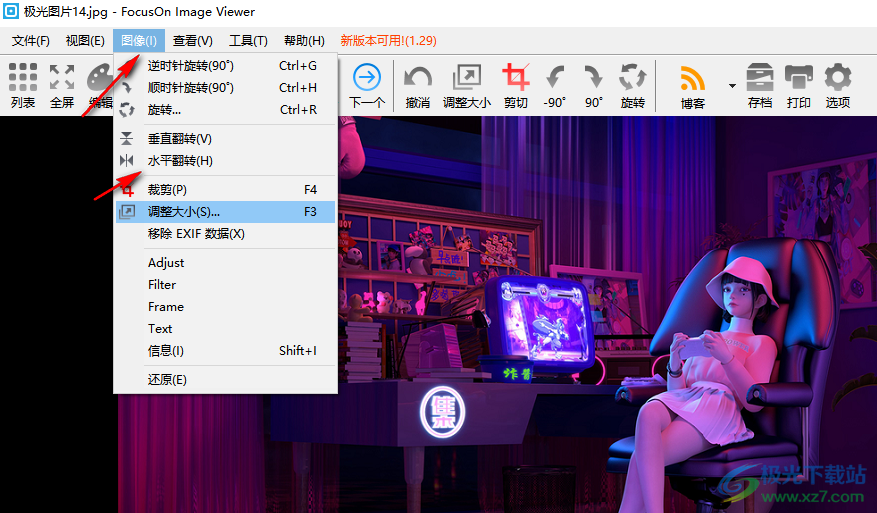Close the 图像(I) menu
This screenshot has height=513, width=877.
139,41
